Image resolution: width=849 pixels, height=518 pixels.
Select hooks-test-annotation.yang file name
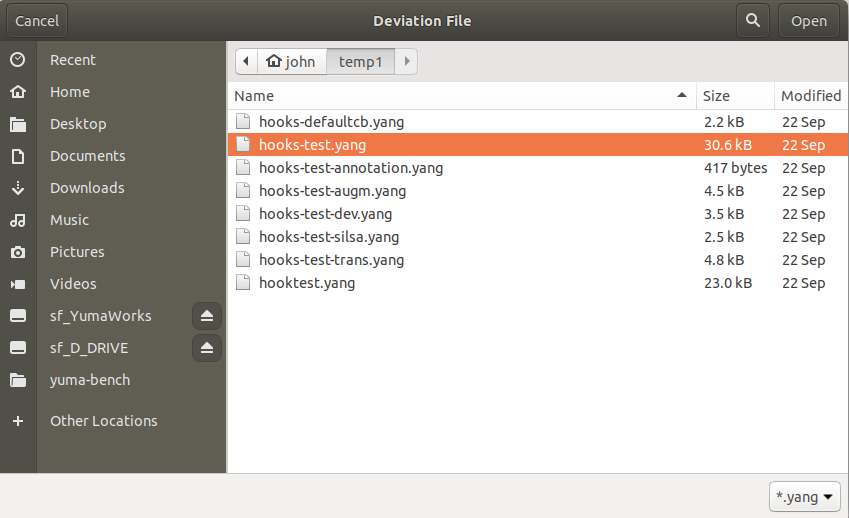tap(351, 168)
